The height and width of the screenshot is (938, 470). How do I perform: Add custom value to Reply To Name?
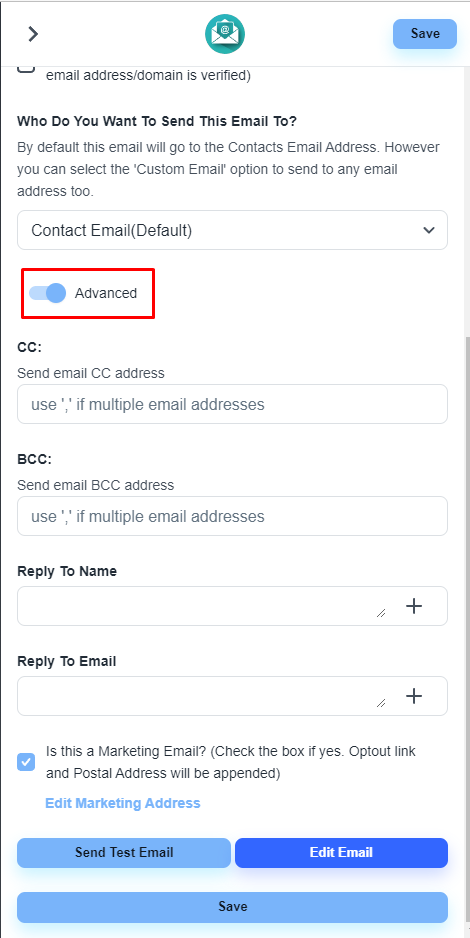pos(414,606)
